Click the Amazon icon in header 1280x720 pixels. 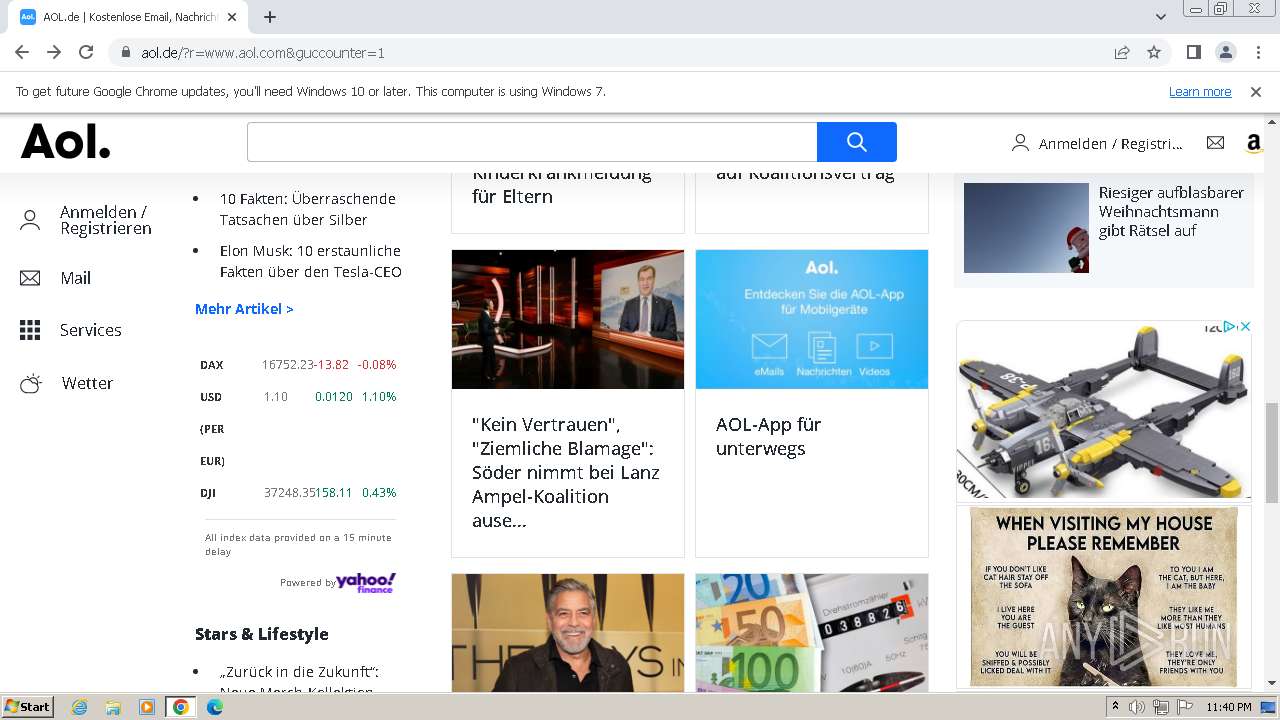tap(1254, 143)
